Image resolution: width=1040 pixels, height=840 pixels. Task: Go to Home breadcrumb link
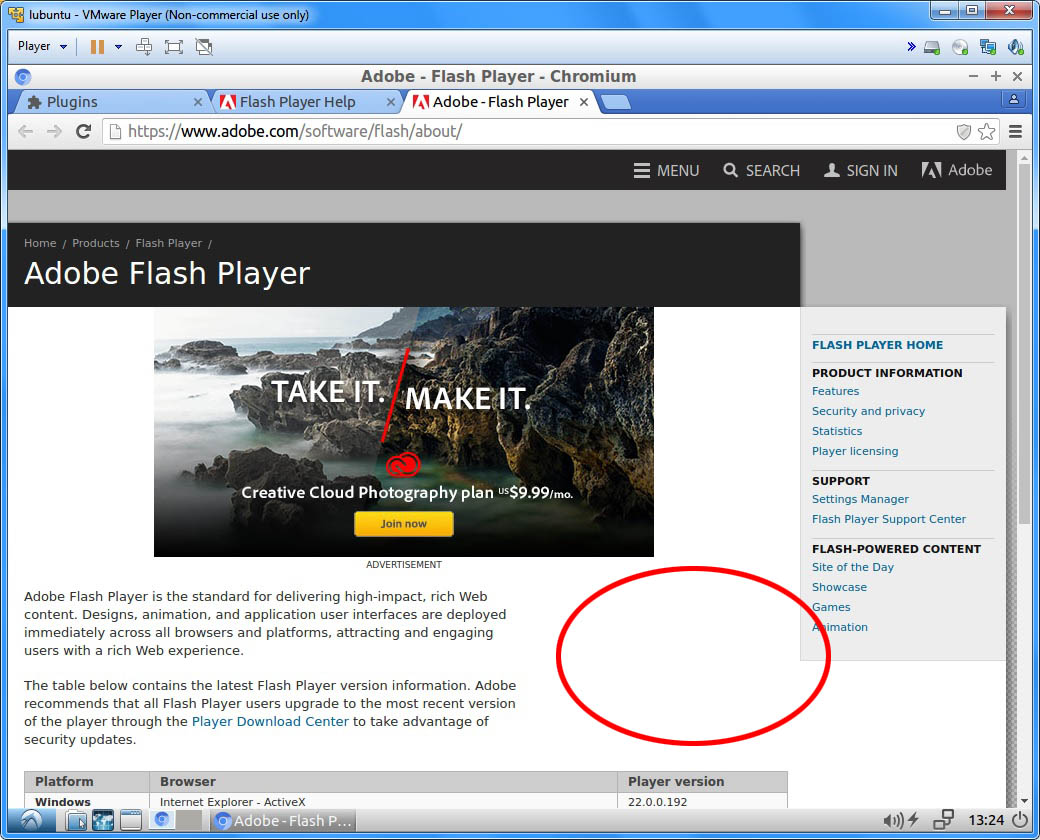coord(40,243)
